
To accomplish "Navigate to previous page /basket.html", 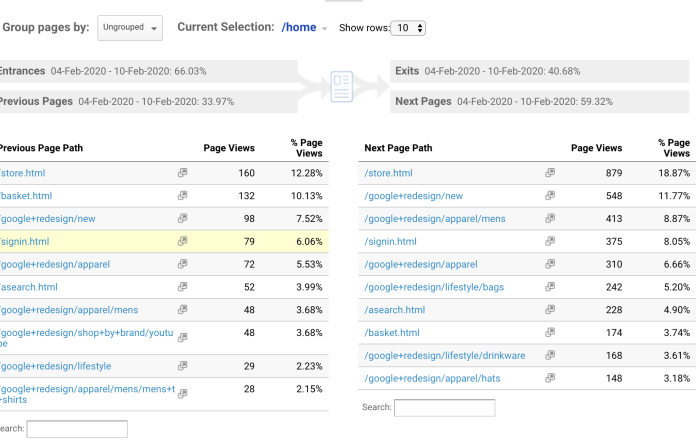I will (x=26, y=196).
